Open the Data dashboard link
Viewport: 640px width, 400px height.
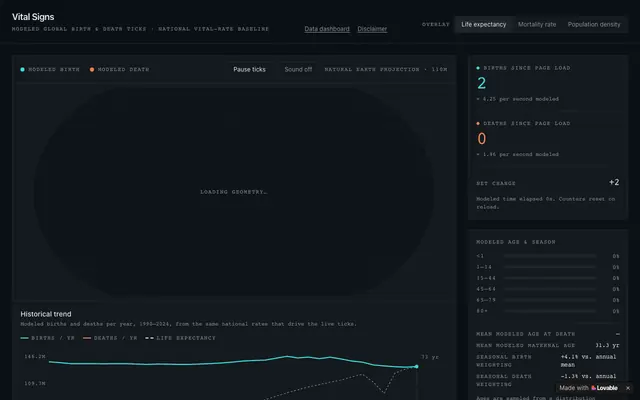327,29
